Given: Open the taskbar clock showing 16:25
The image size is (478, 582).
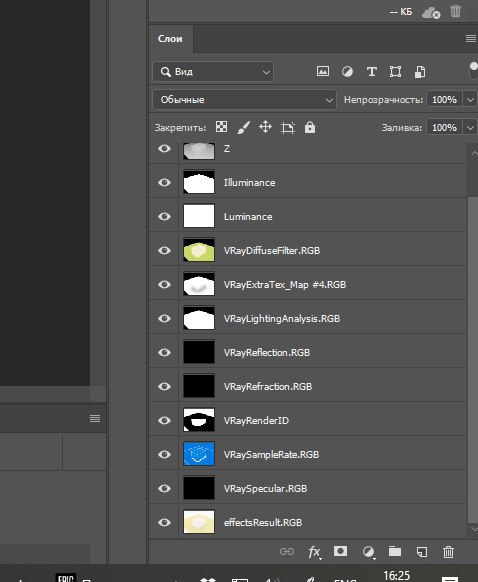Looking at the screenshot, I should (396, 576).
